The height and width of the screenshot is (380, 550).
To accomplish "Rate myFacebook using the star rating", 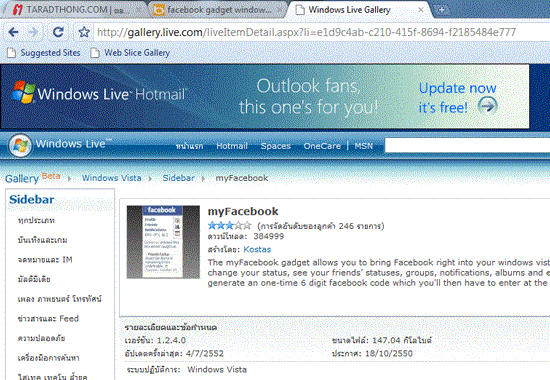I will pyautogui.click(x=229, y=225).
